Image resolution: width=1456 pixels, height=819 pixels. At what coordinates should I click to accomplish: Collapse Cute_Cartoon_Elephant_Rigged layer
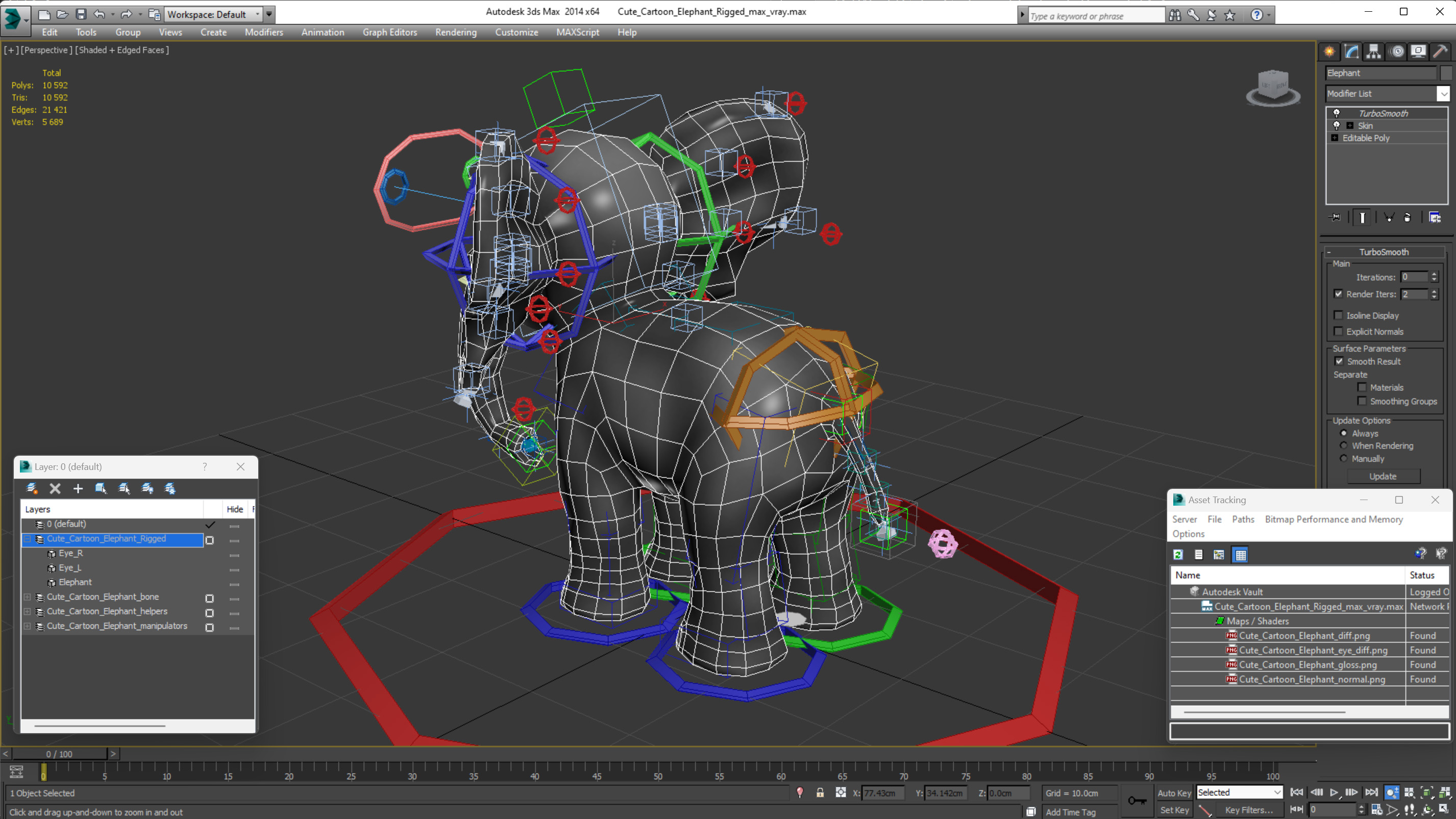(x=27, y=539)
